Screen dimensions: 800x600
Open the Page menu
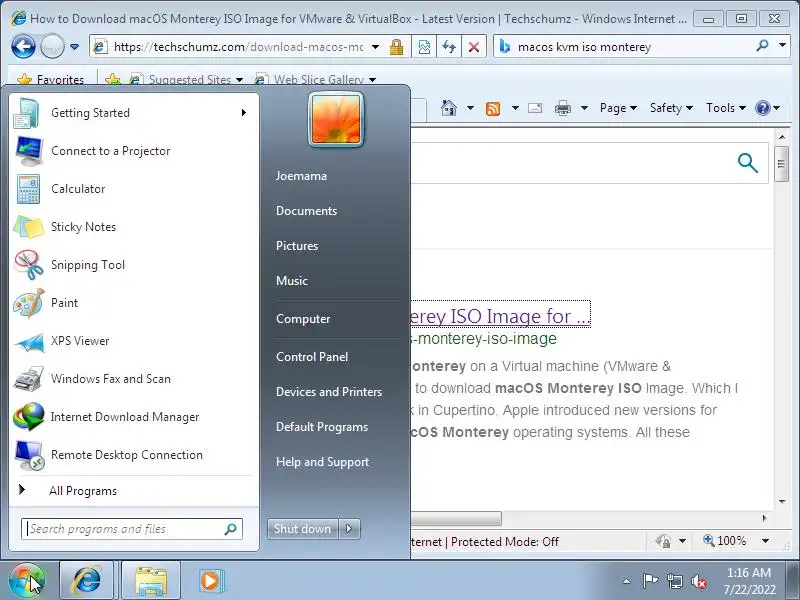pyautogui.click(x=618, y=108)
